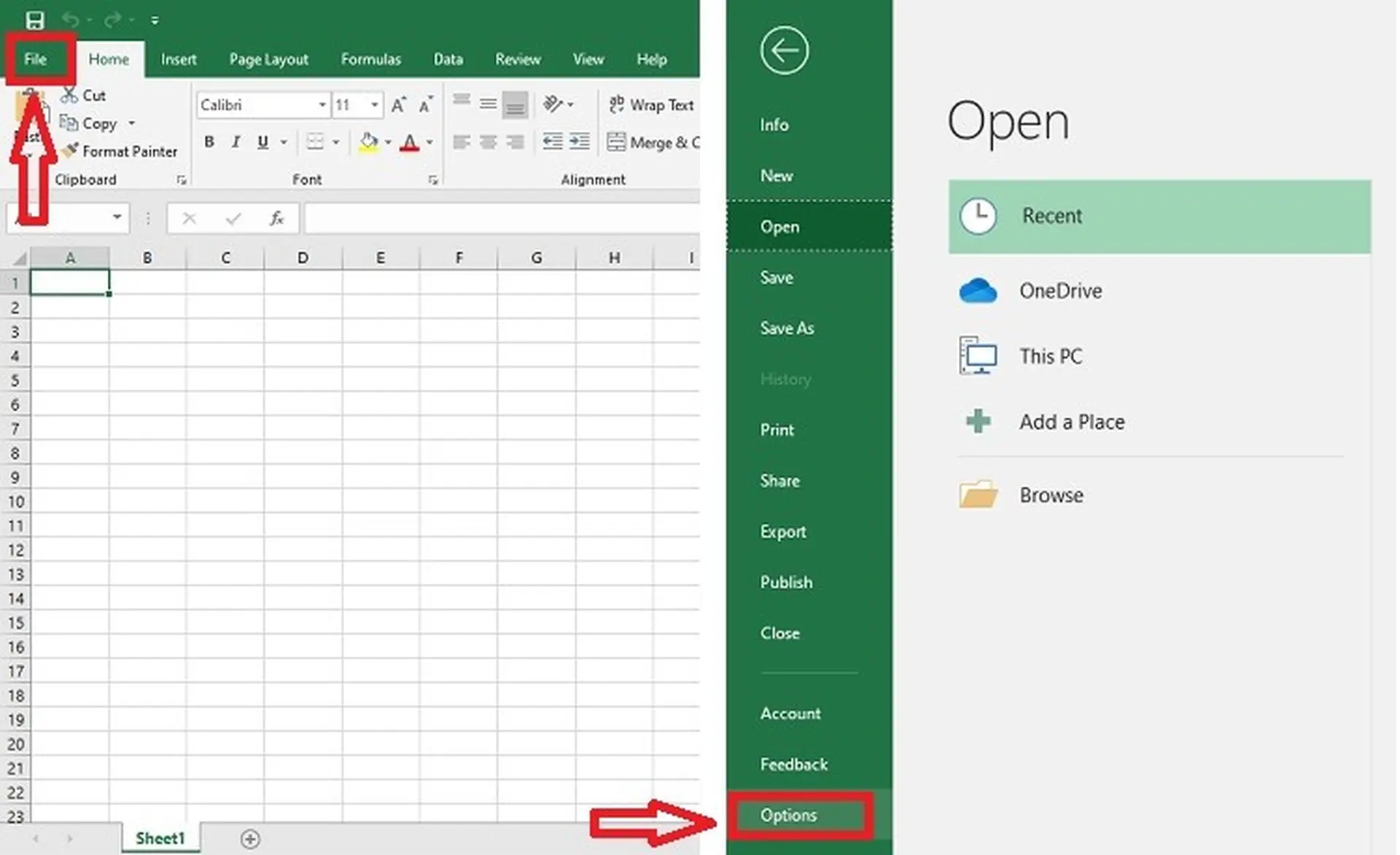Open This PC from the Open pane
The image size is (1400, 855).
(1051, 356)
